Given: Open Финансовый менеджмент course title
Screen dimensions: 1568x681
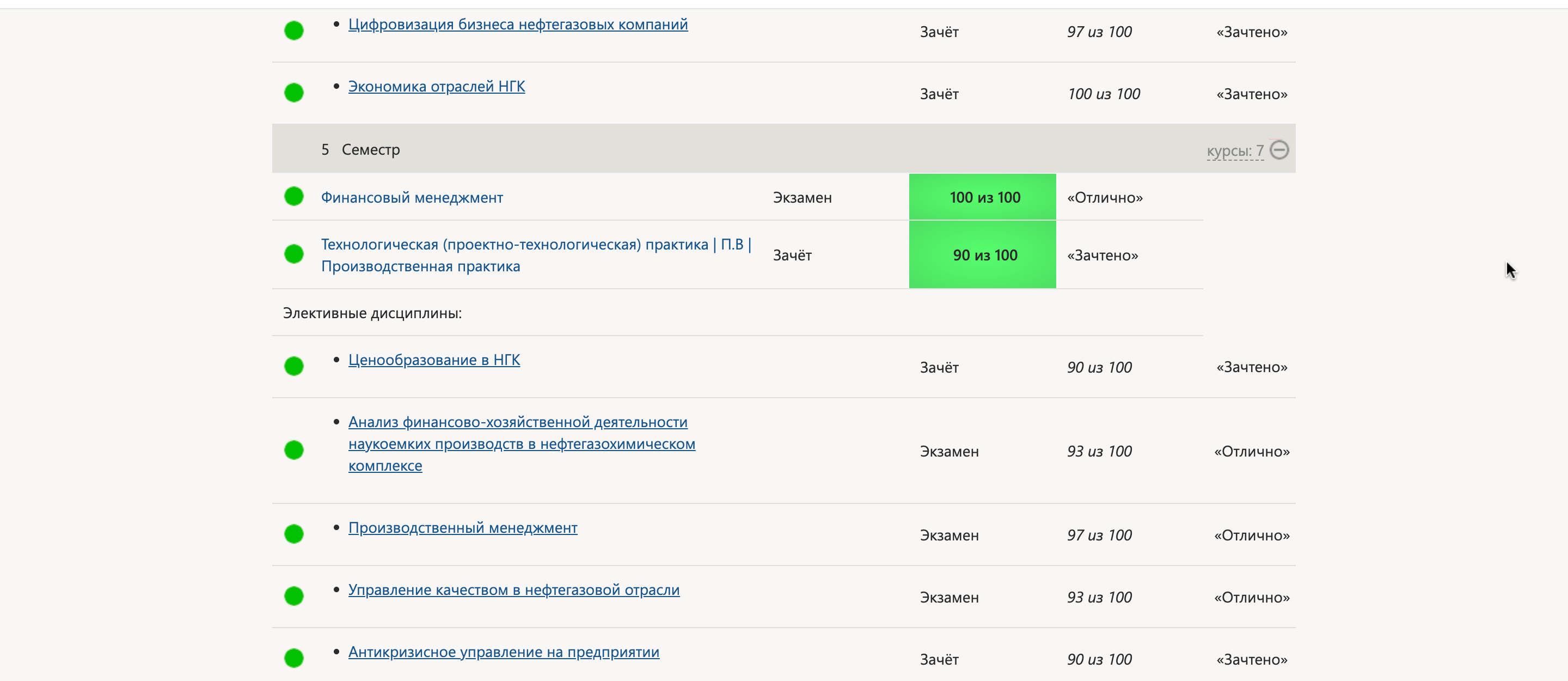Looking at the screenshot, I should tap(412, 197).
